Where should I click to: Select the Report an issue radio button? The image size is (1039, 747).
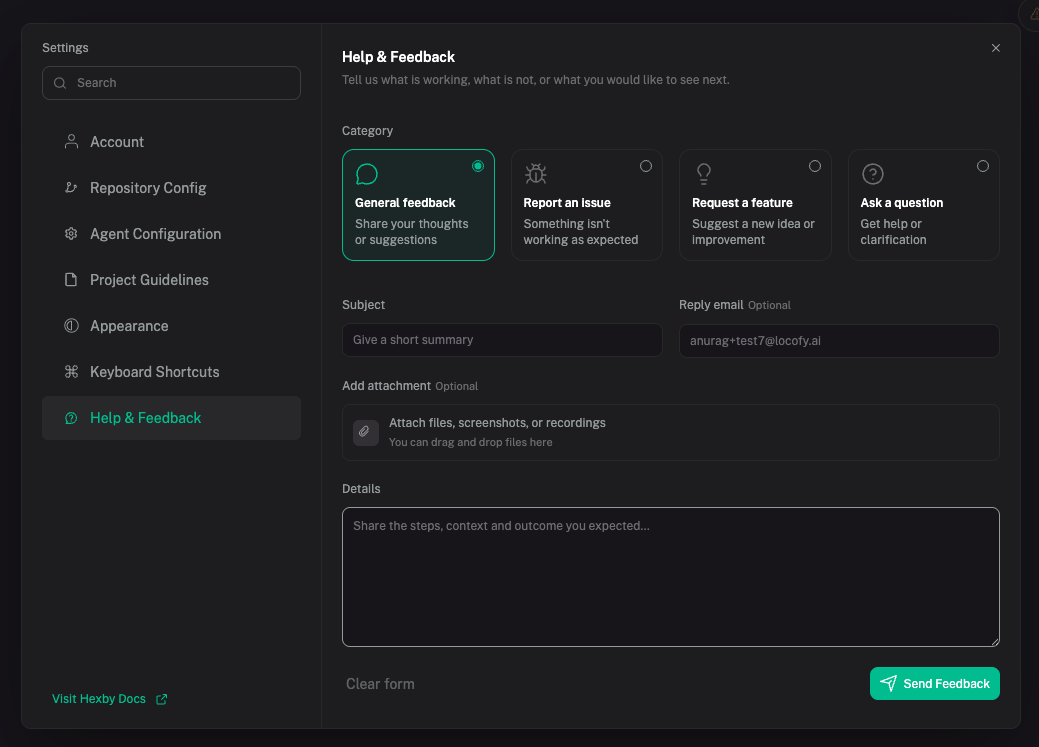[645, 166]
